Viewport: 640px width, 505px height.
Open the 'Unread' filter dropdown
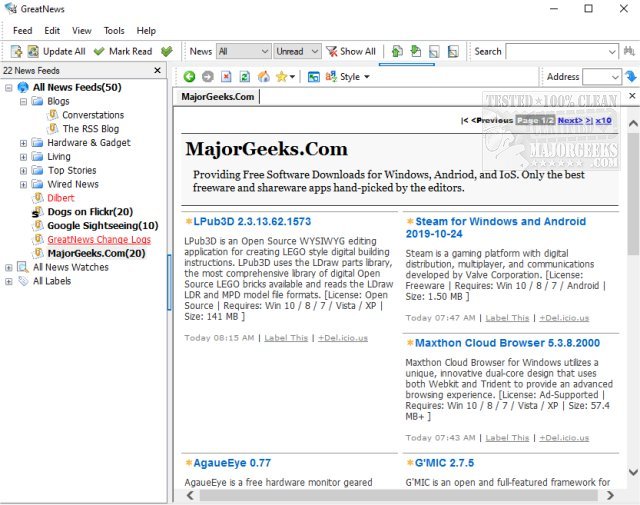click(x=297, y=51)
